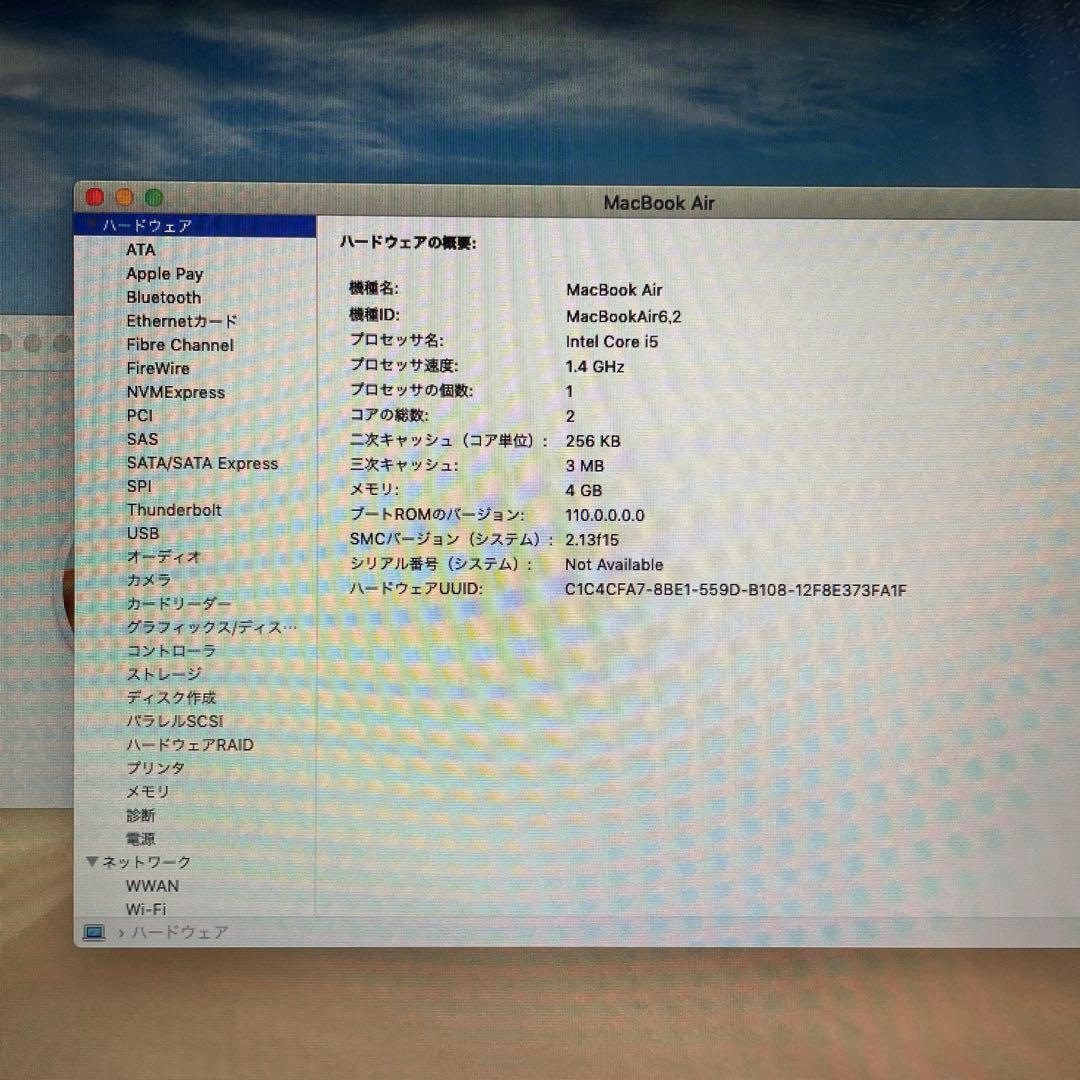Select the SATA/SATA Express entry
The height and width of the screenshot is (1080, 1080).
click(x=203, y=462)
